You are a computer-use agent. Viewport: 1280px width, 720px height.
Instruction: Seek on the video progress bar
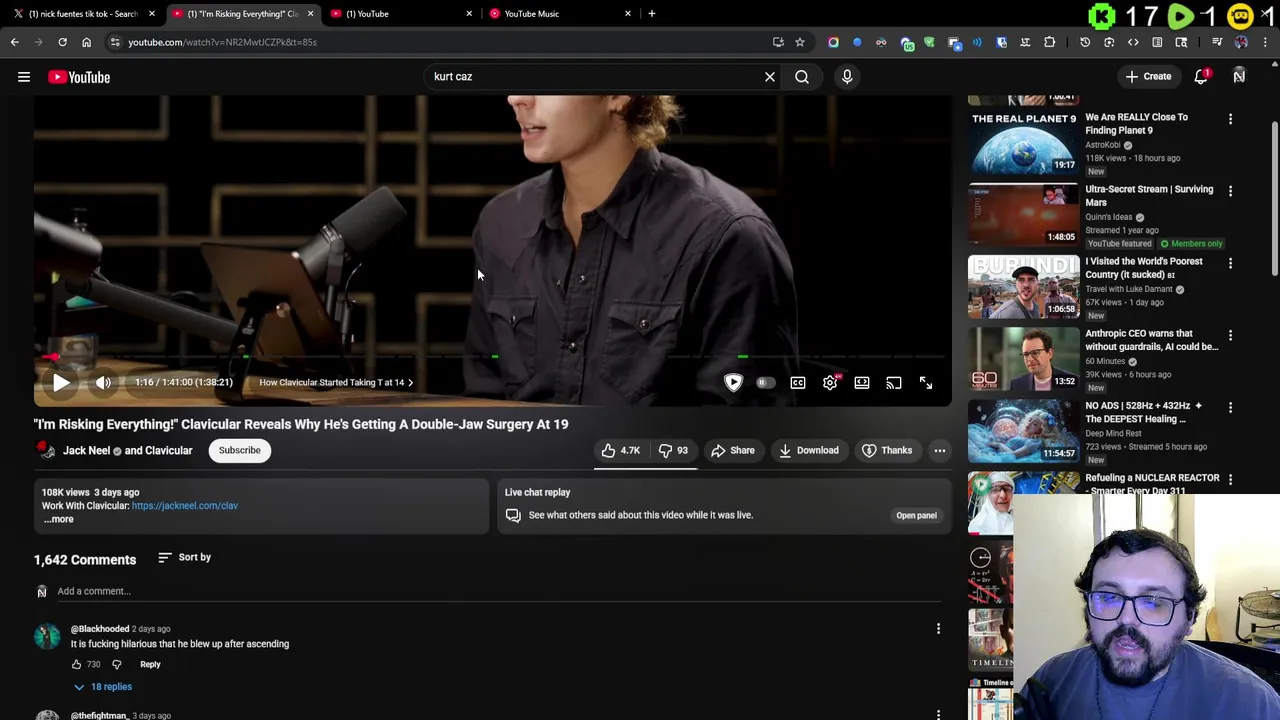coord(492,356)
